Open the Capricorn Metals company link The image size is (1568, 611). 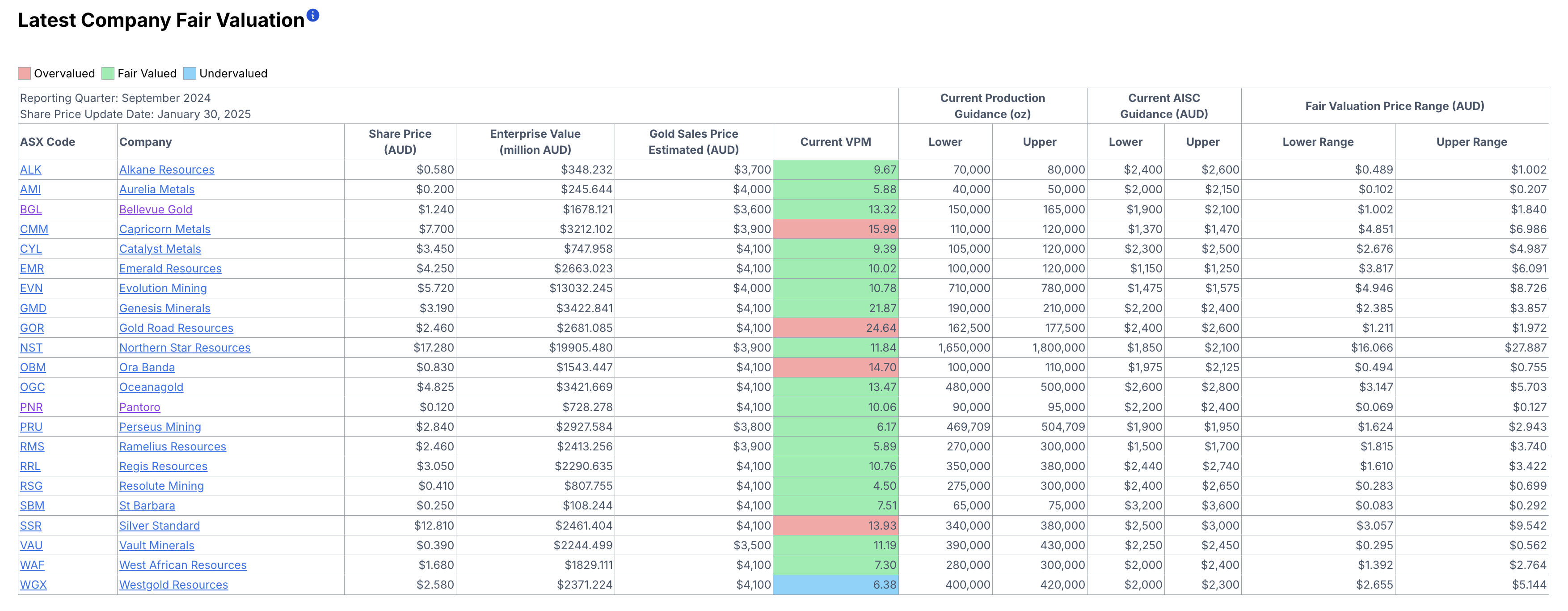pos(165,229)
